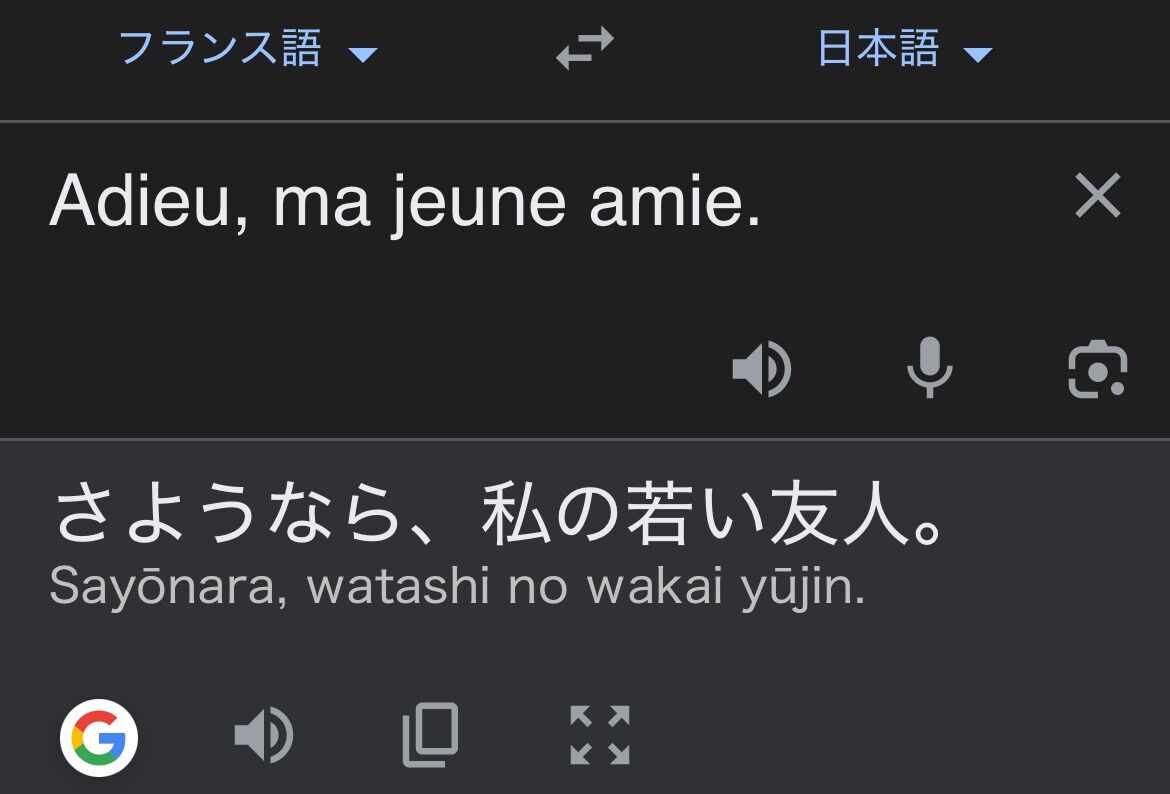The image size is (1170, 794).
Task: Open camera translation
Action: (1097, 369)
